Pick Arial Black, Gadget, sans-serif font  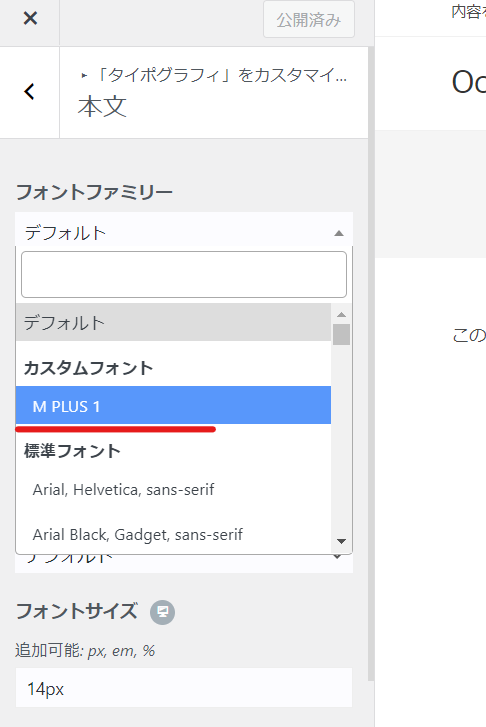tap(173, 535)
